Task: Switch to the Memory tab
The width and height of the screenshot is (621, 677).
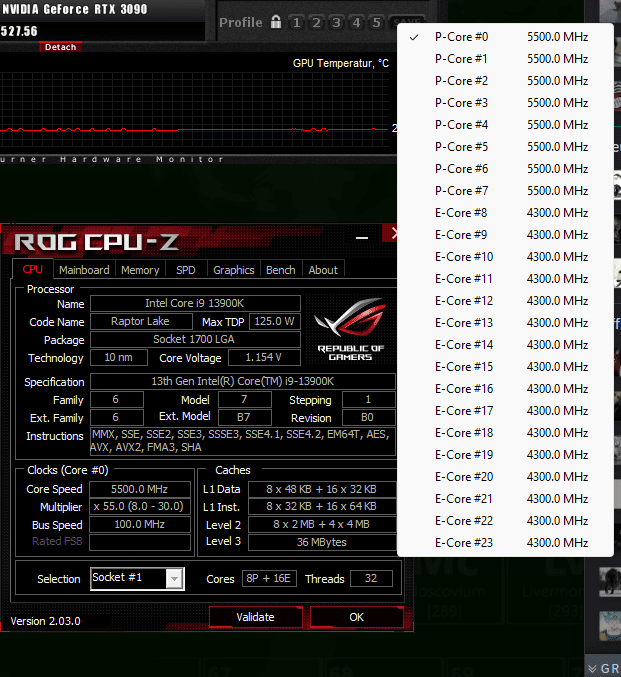Action: point(140,270)
